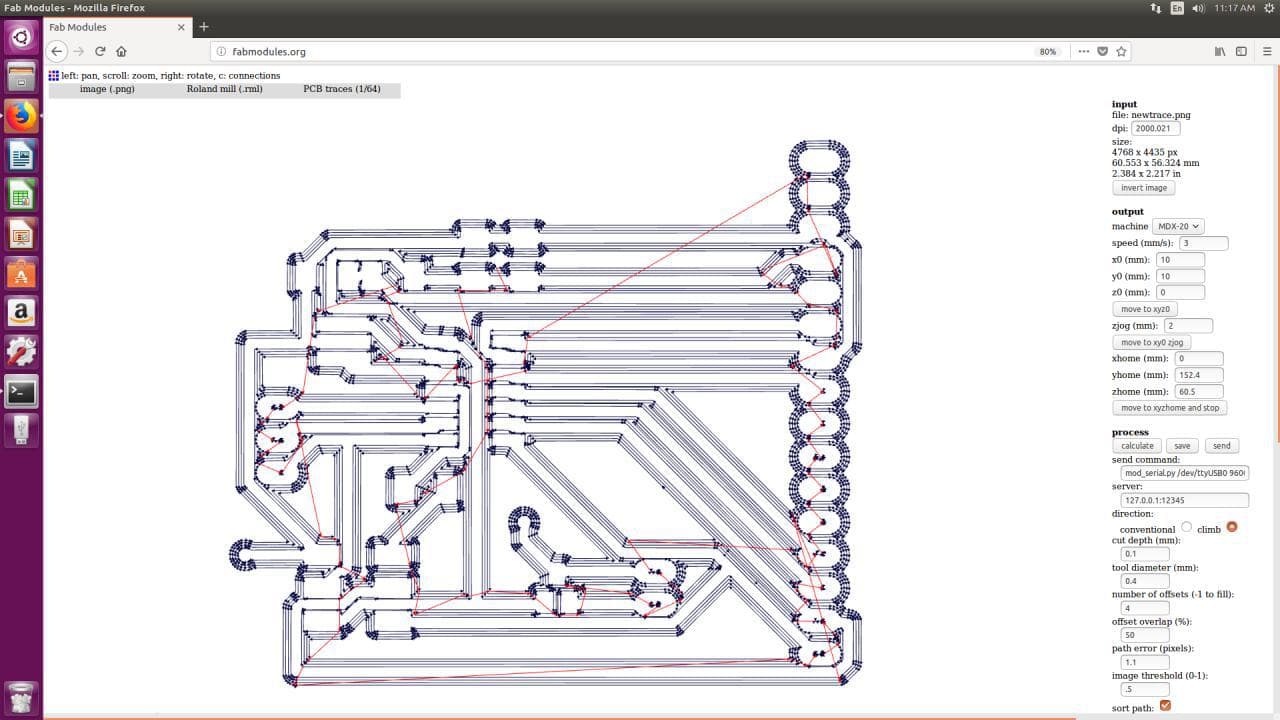Click the calculate button
The width and height of the screenshot is (1280, 720).
pyautogui.click(x=1137, y=446)
